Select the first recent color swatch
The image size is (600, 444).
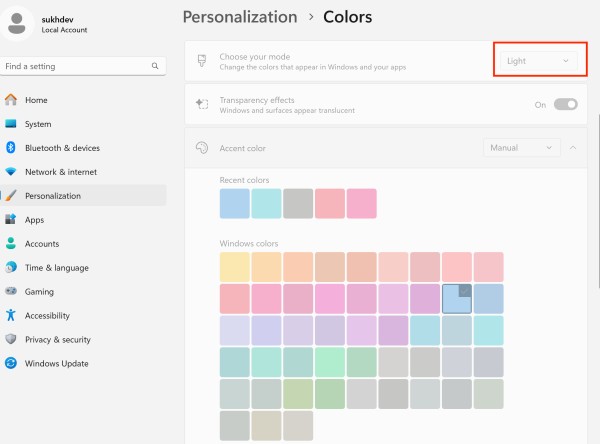[x=234, y=203]
